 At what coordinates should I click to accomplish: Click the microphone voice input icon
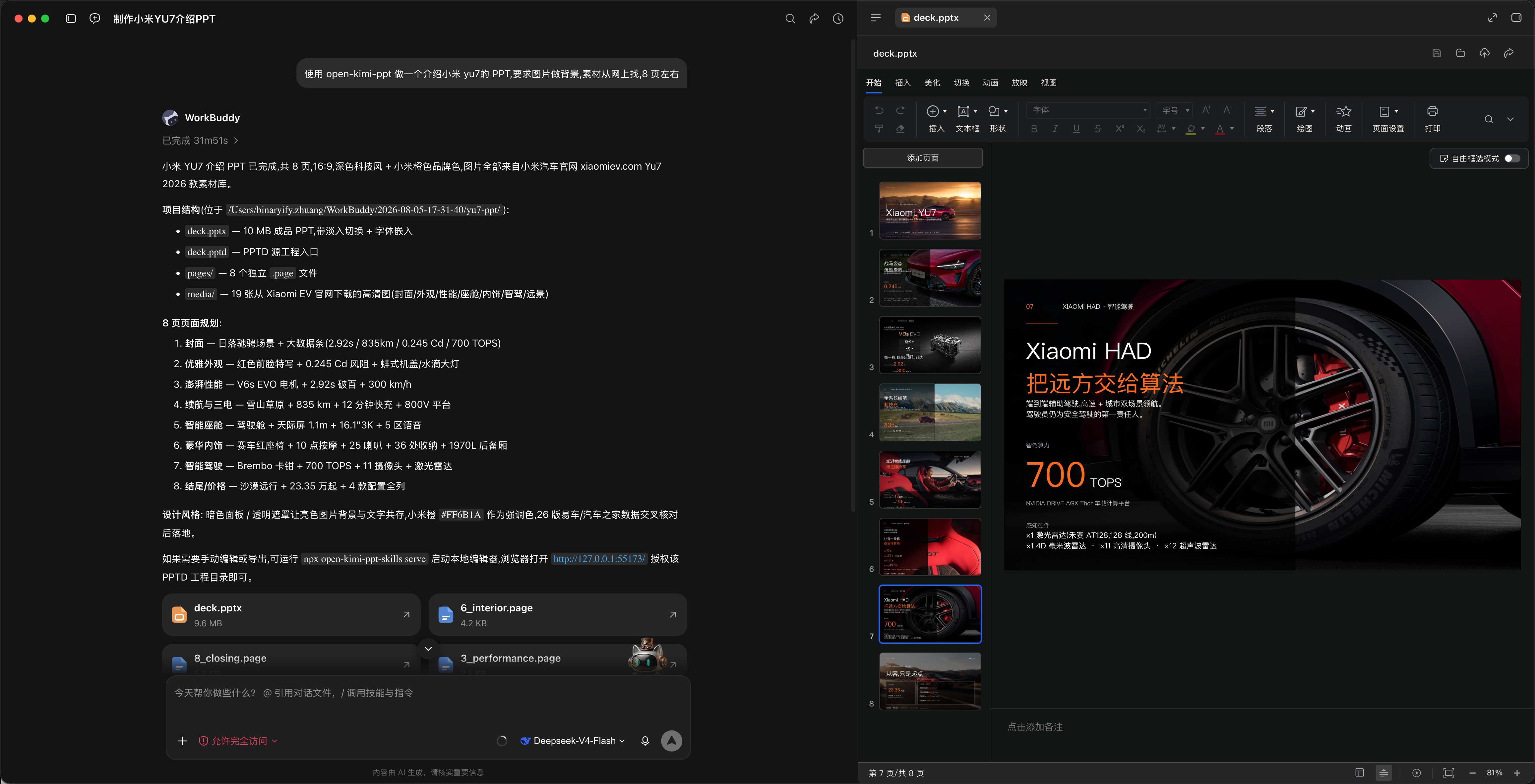(x=645, y=741)
